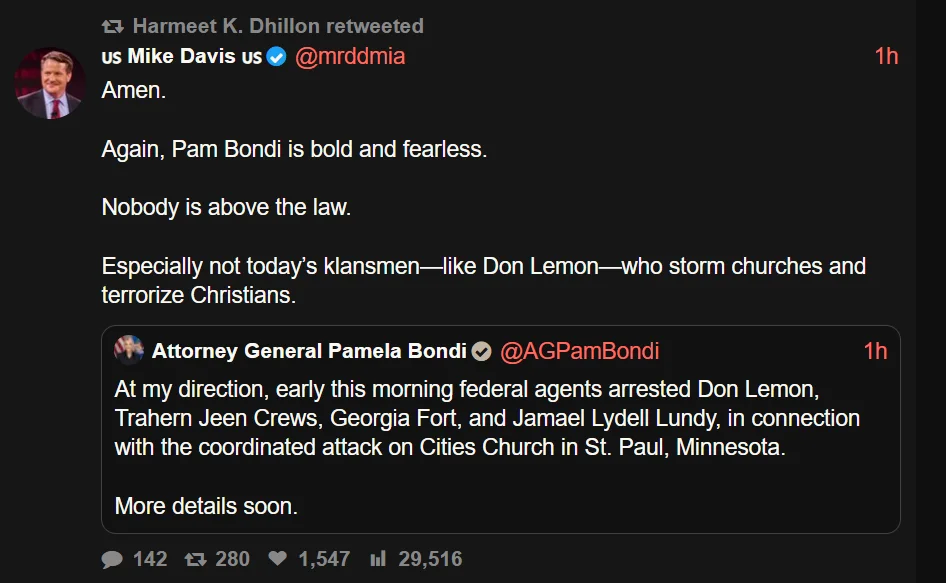This screenshot has height=583, width=946.
Task: Click the 'Harmeet K. Dhillon retweeted' label
Action: coord(278,26)
